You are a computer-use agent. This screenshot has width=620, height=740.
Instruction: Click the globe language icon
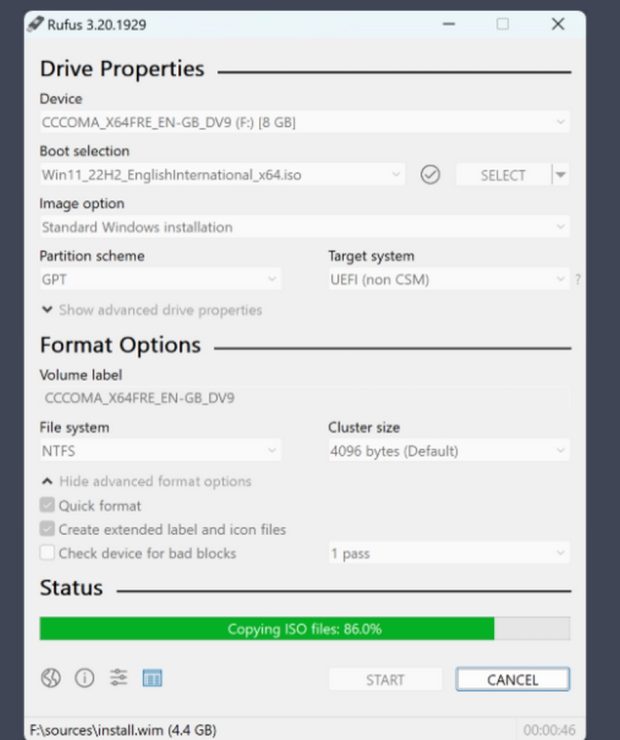(x=51, y=678)
